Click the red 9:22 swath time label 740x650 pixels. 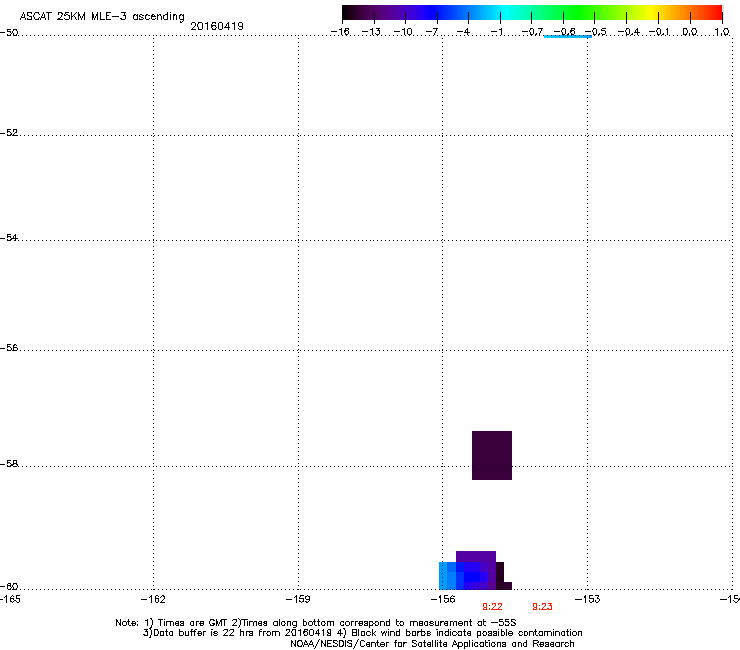[492, 607]
